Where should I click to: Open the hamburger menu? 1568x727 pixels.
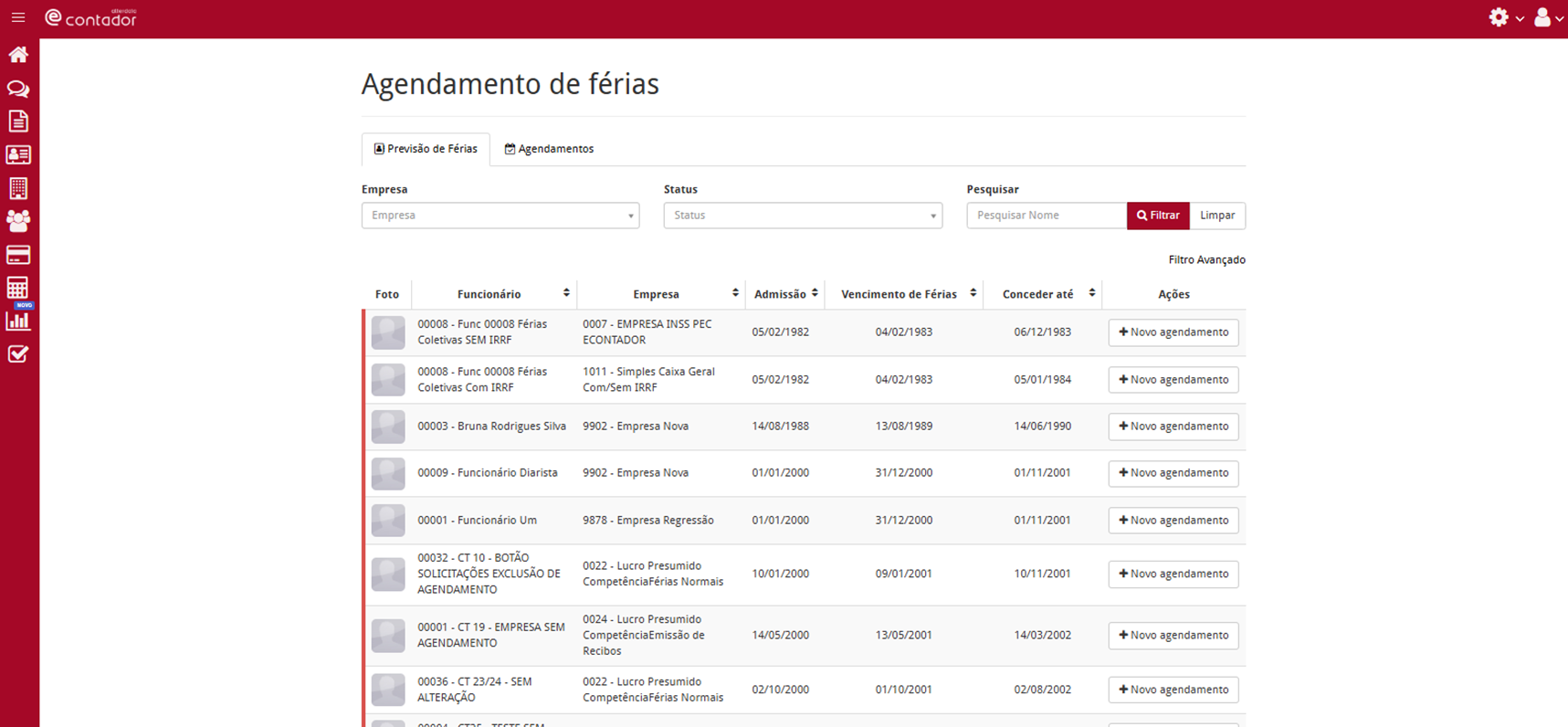point(18,17)
